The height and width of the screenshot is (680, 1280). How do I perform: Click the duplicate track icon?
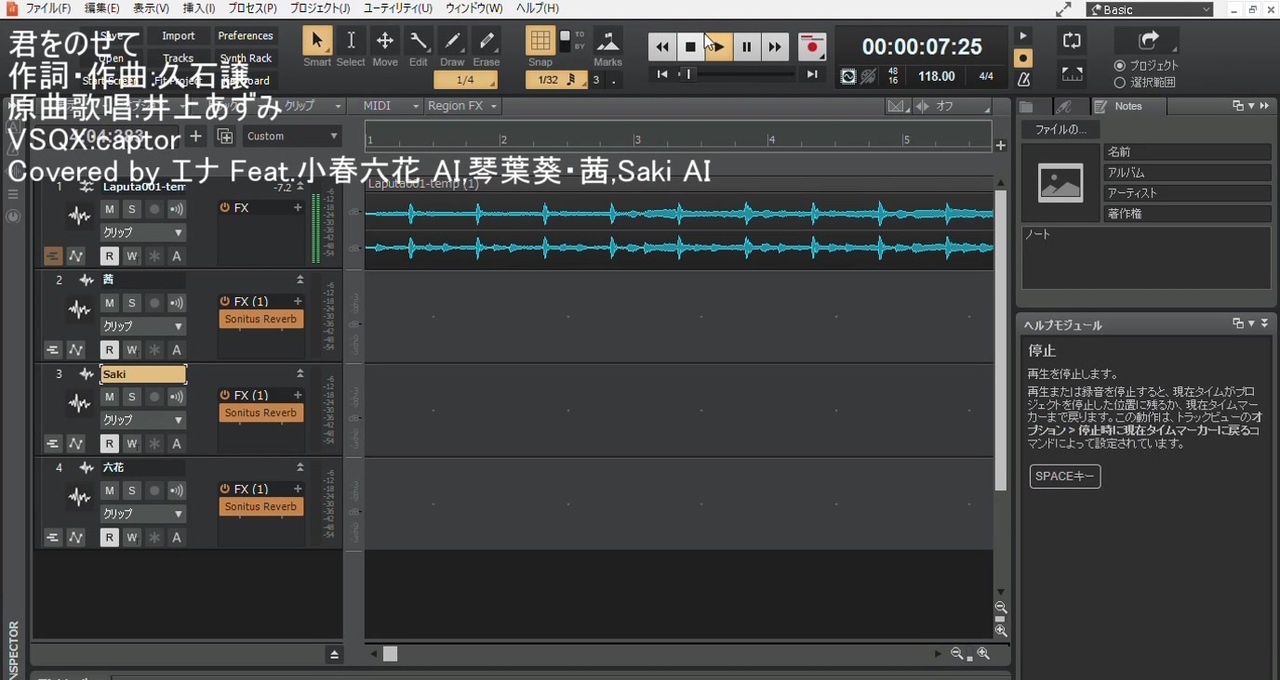225,136
